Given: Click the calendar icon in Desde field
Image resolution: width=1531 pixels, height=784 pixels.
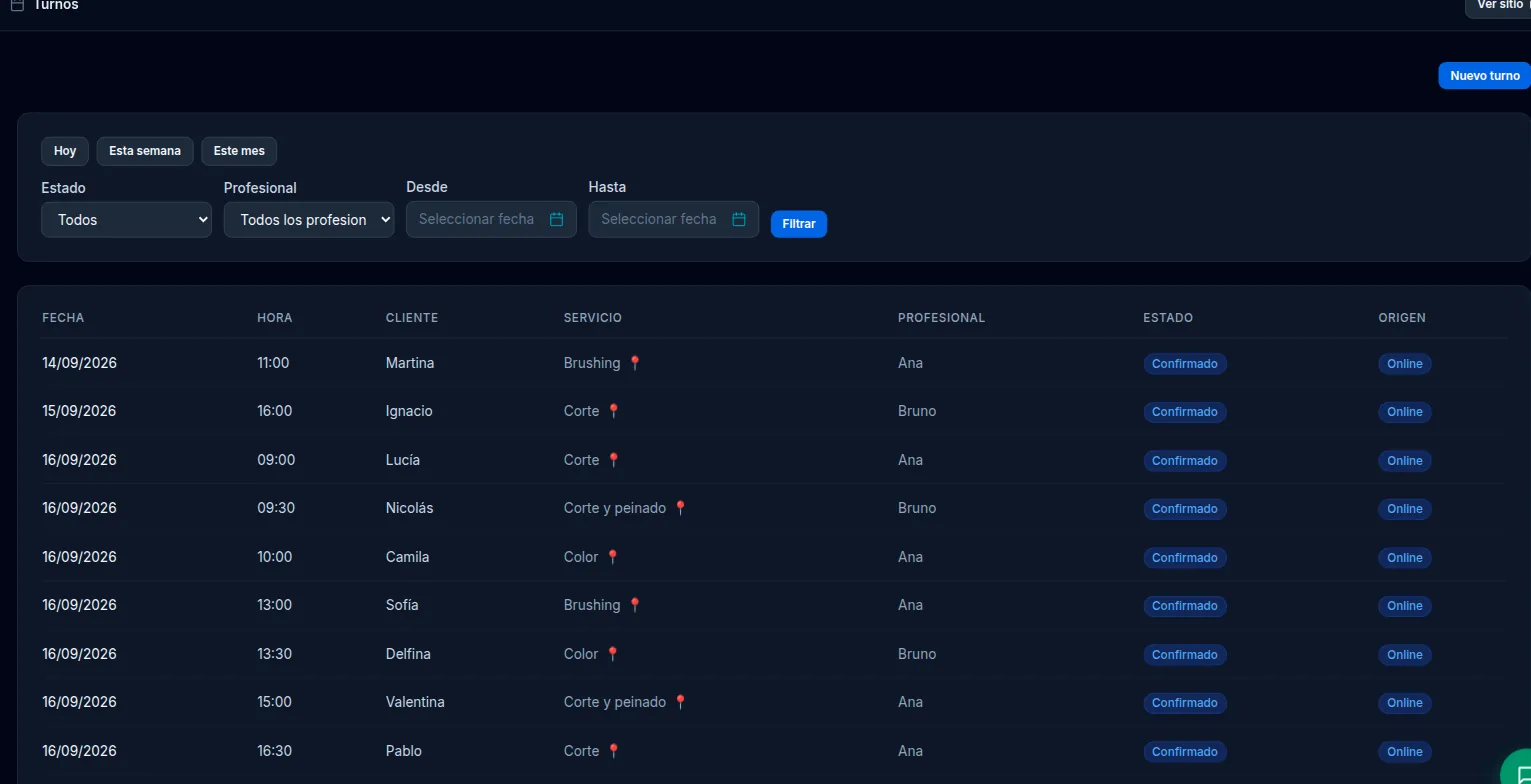Looking at the screenshot, I should coord(557,219).
